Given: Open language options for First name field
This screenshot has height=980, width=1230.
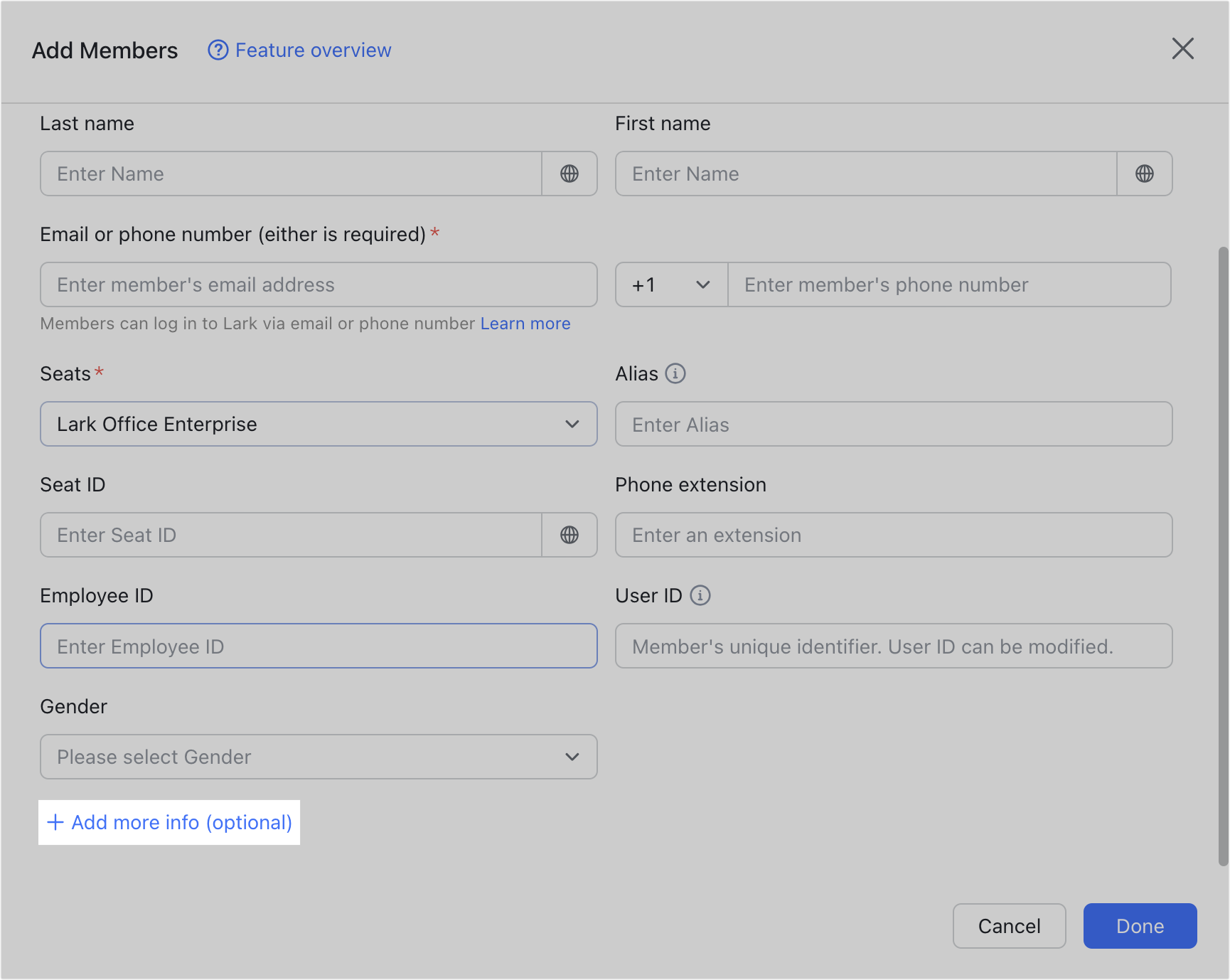Looking at the screenshot, I should click(1145, 174).
